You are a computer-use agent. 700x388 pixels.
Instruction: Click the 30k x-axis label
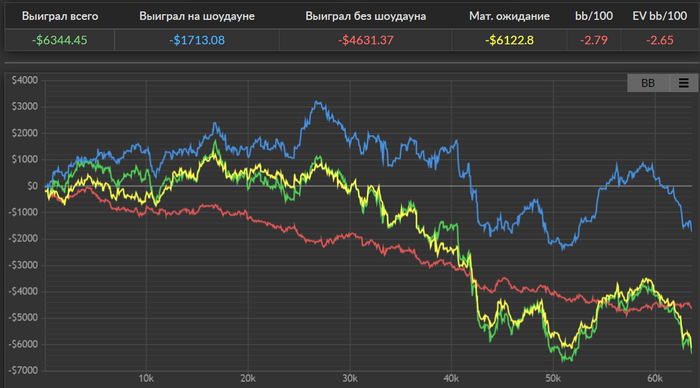point(350,379)
